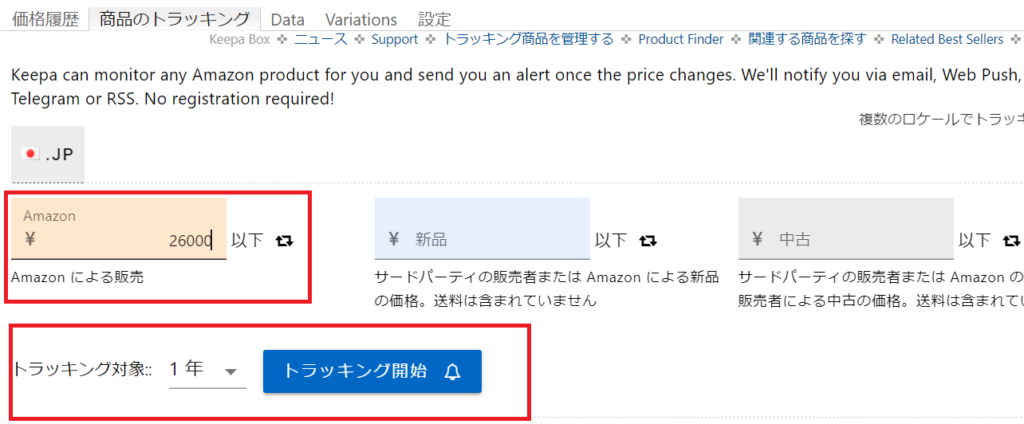Switch to the 価格履歴 tab
The height and width of the screenshot is (424, 1024).
[45, 19]
